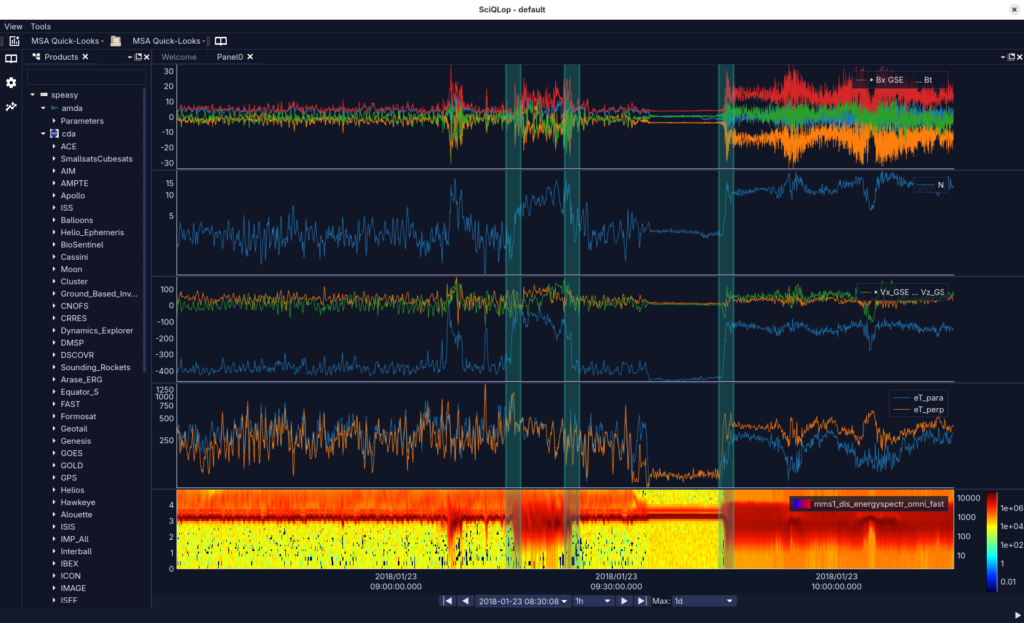Switch to the Welcome tab

179,57
